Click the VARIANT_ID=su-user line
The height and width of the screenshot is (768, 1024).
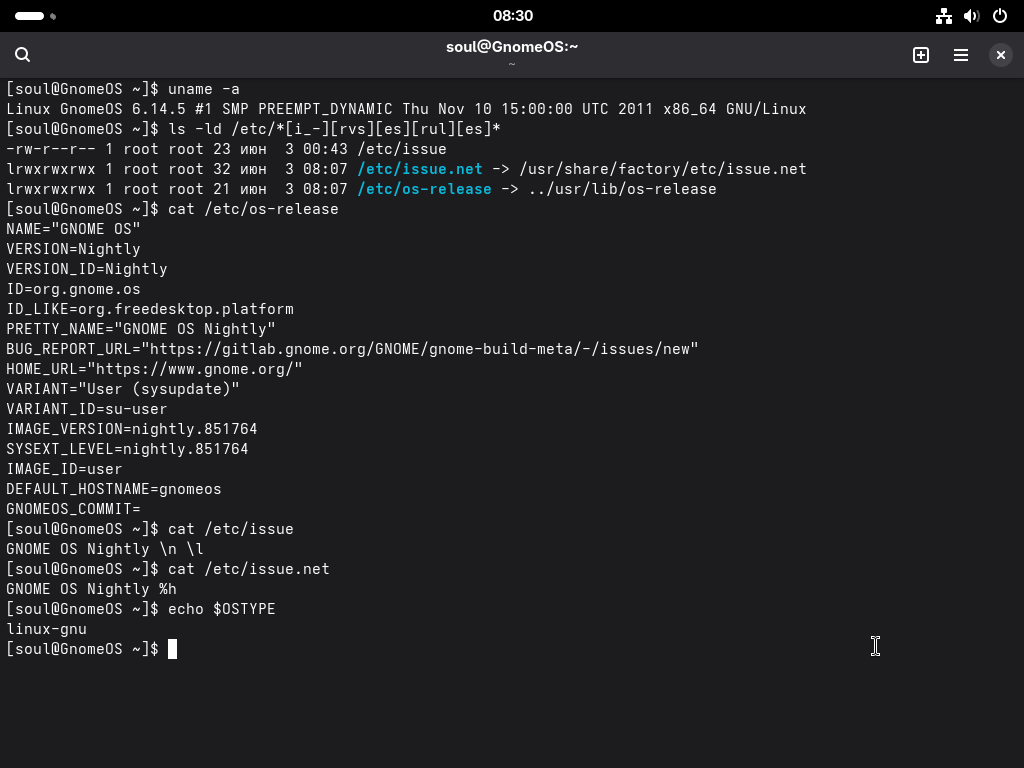(87, 409)
